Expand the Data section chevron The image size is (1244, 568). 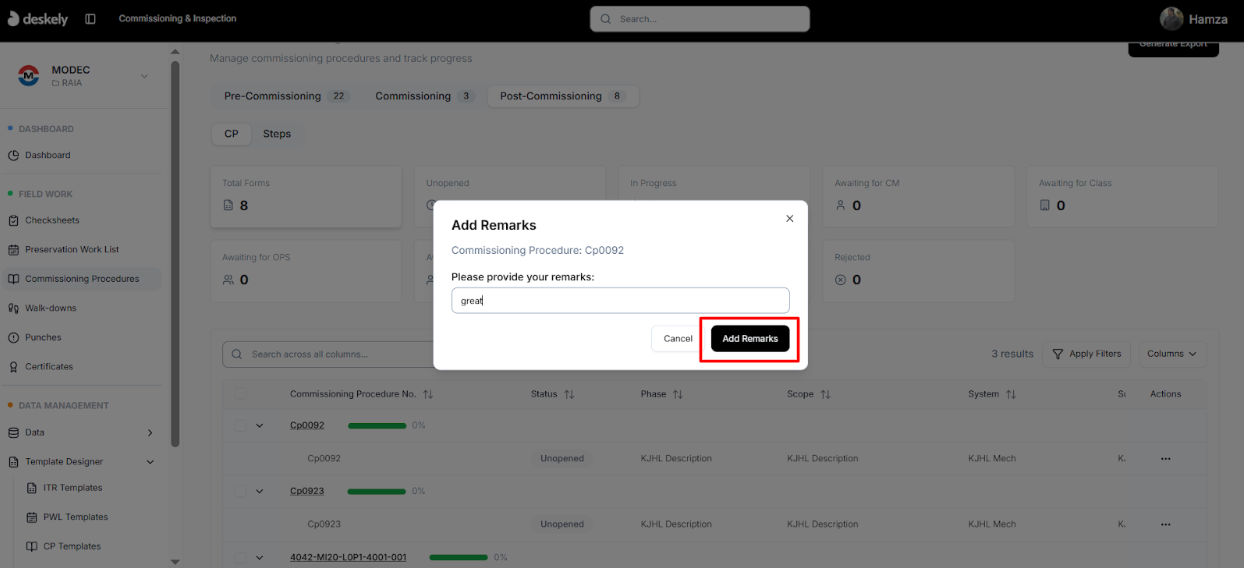150,433
